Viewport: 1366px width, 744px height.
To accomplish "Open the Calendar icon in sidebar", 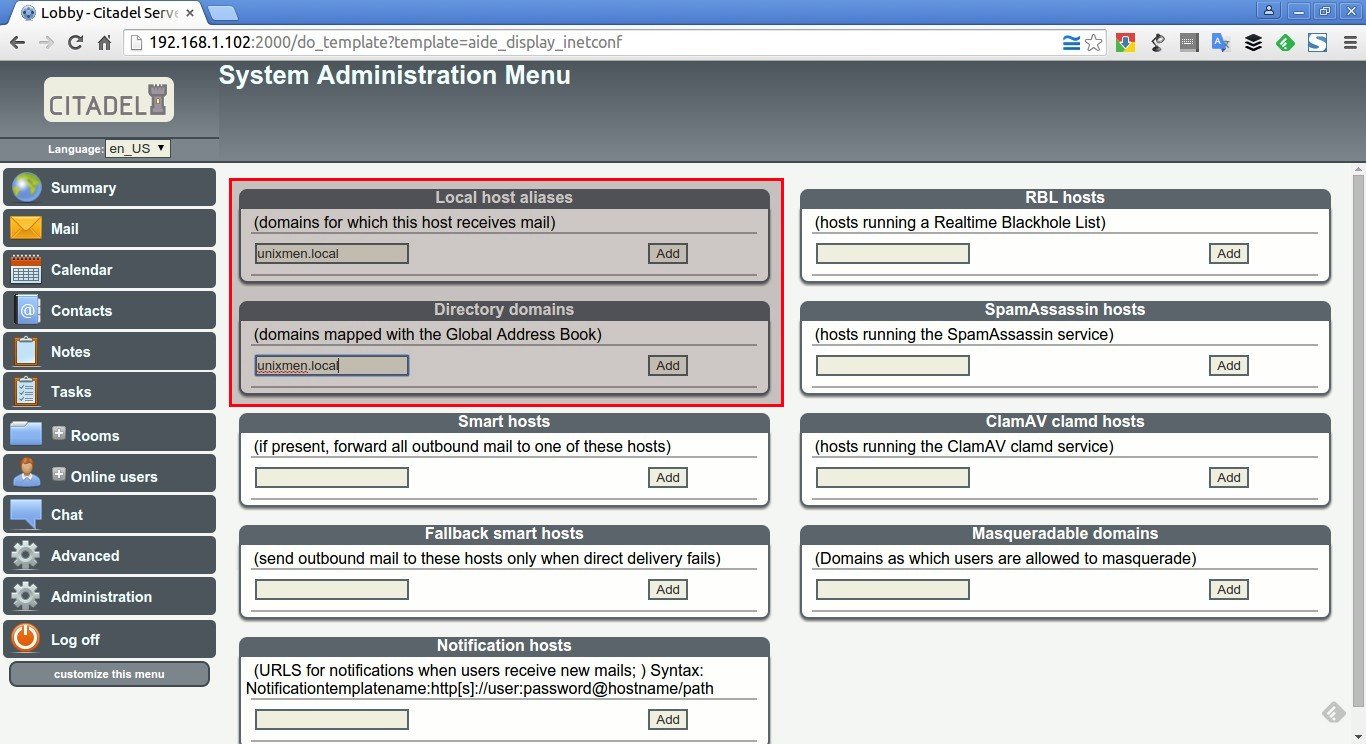I will coord(26,269).
